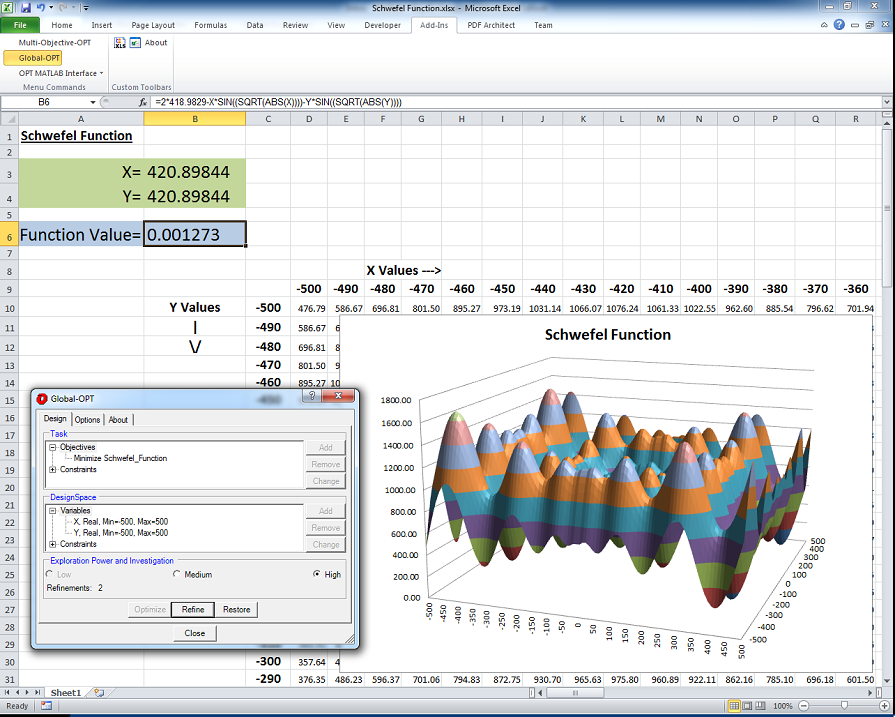This screenshot has width=895, height=717.
Task: Click the Name Box showing B6
Action: coord(44,102)
